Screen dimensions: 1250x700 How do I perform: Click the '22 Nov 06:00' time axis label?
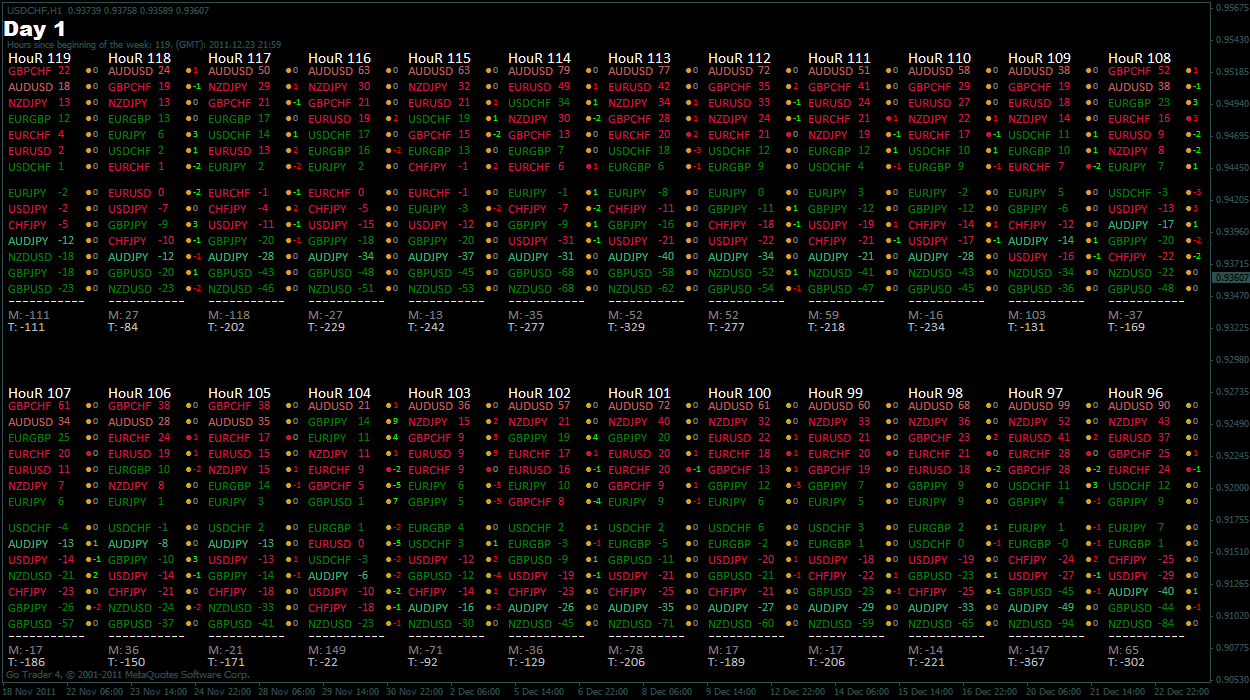[x=93, y=691]
